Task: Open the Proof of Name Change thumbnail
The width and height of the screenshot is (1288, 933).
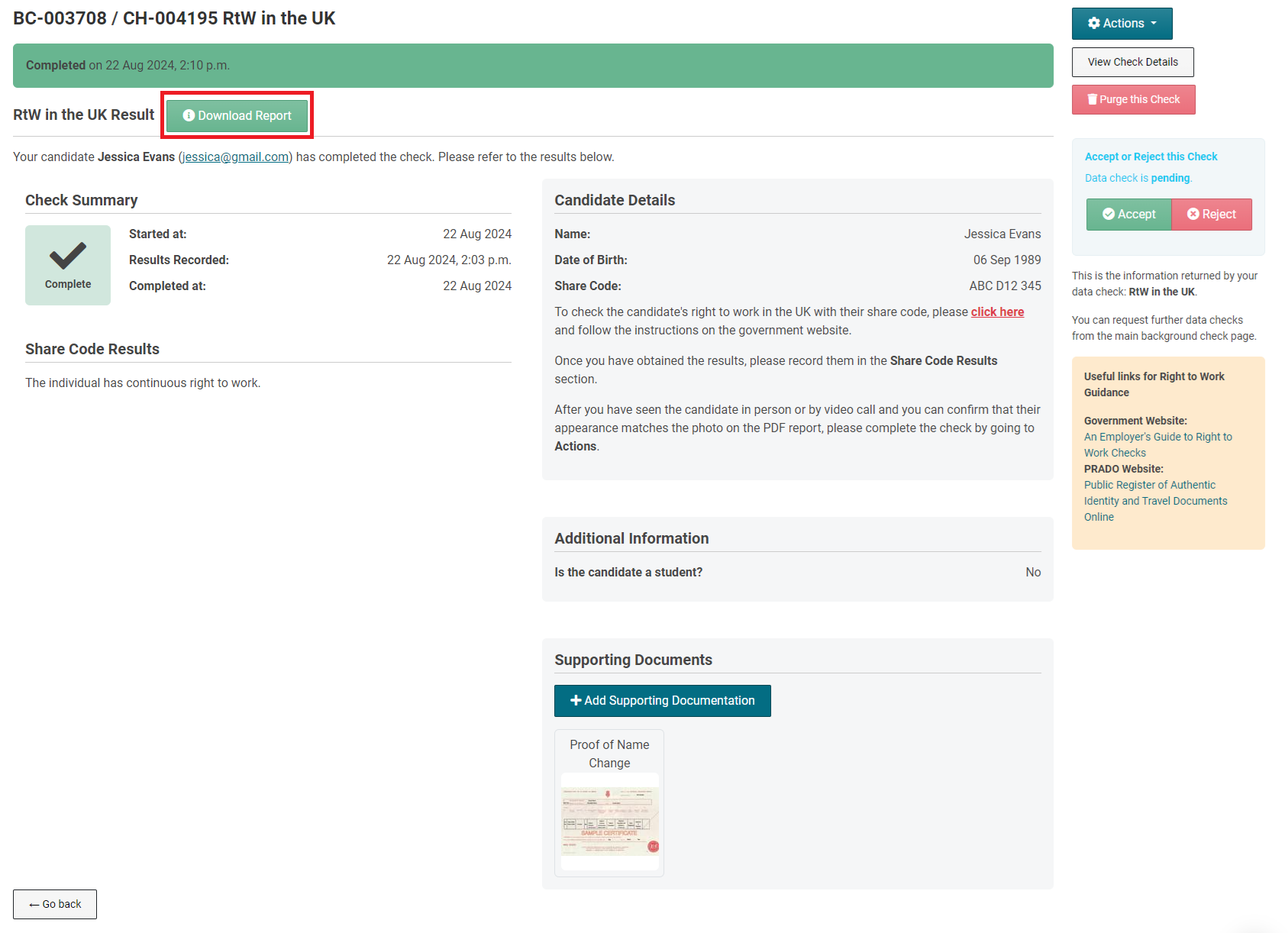Action: click(x=609, y=821)
